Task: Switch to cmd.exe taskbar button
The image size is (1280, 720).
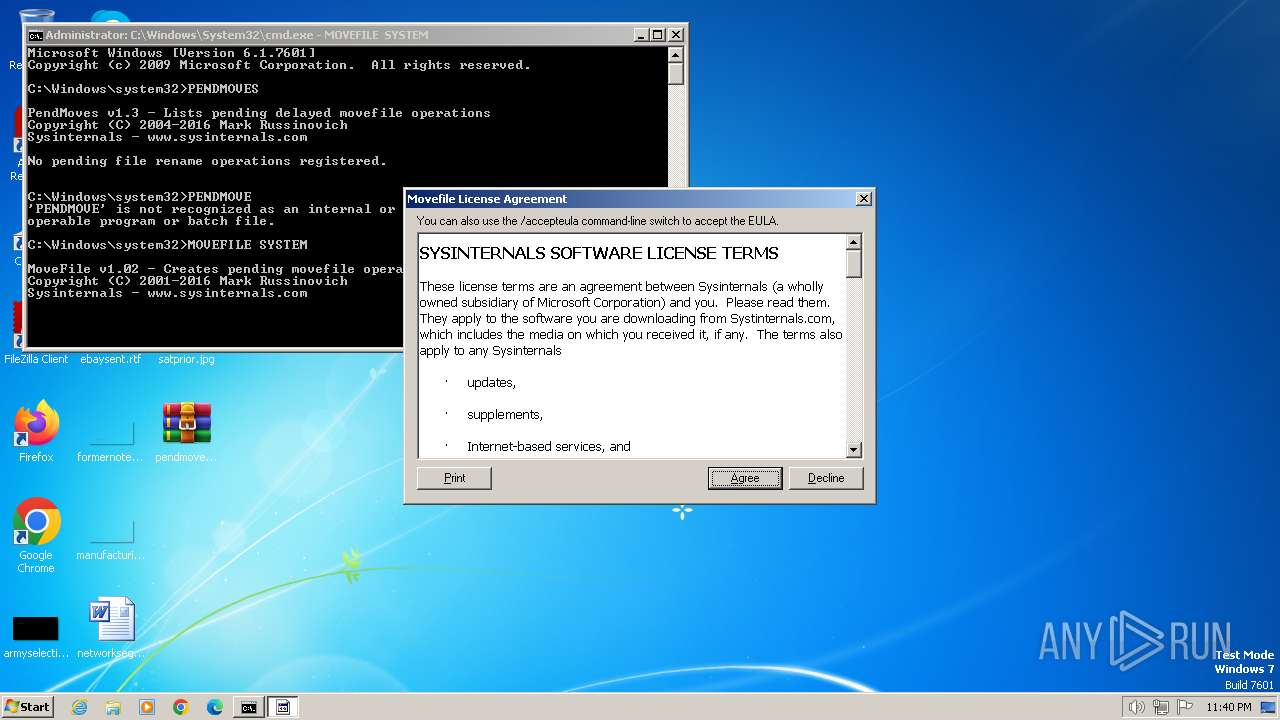Action: pyautogui.click(x=248, y=707)
